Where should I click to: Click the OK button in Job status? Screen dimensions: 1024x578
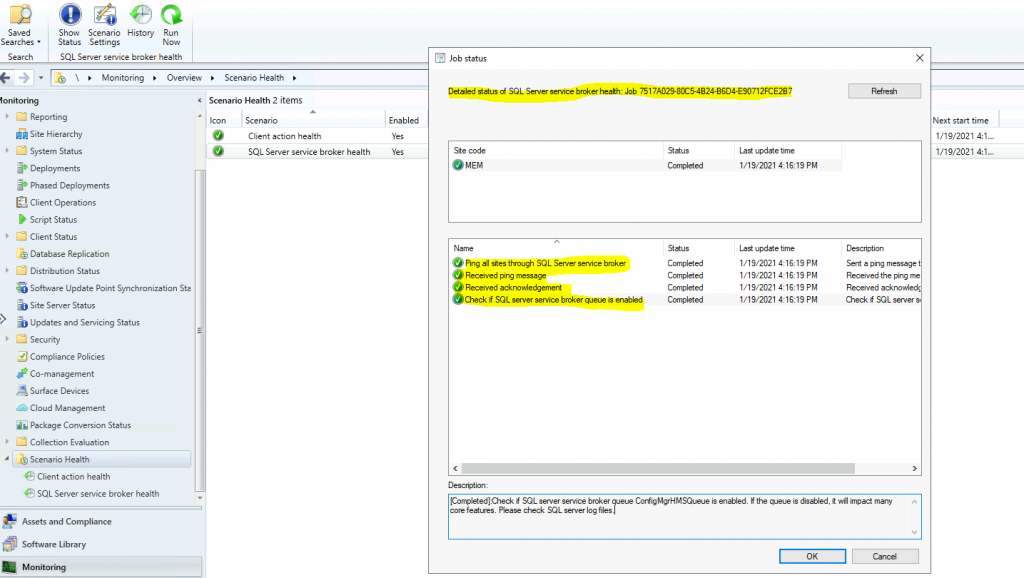tap(812, 556)
